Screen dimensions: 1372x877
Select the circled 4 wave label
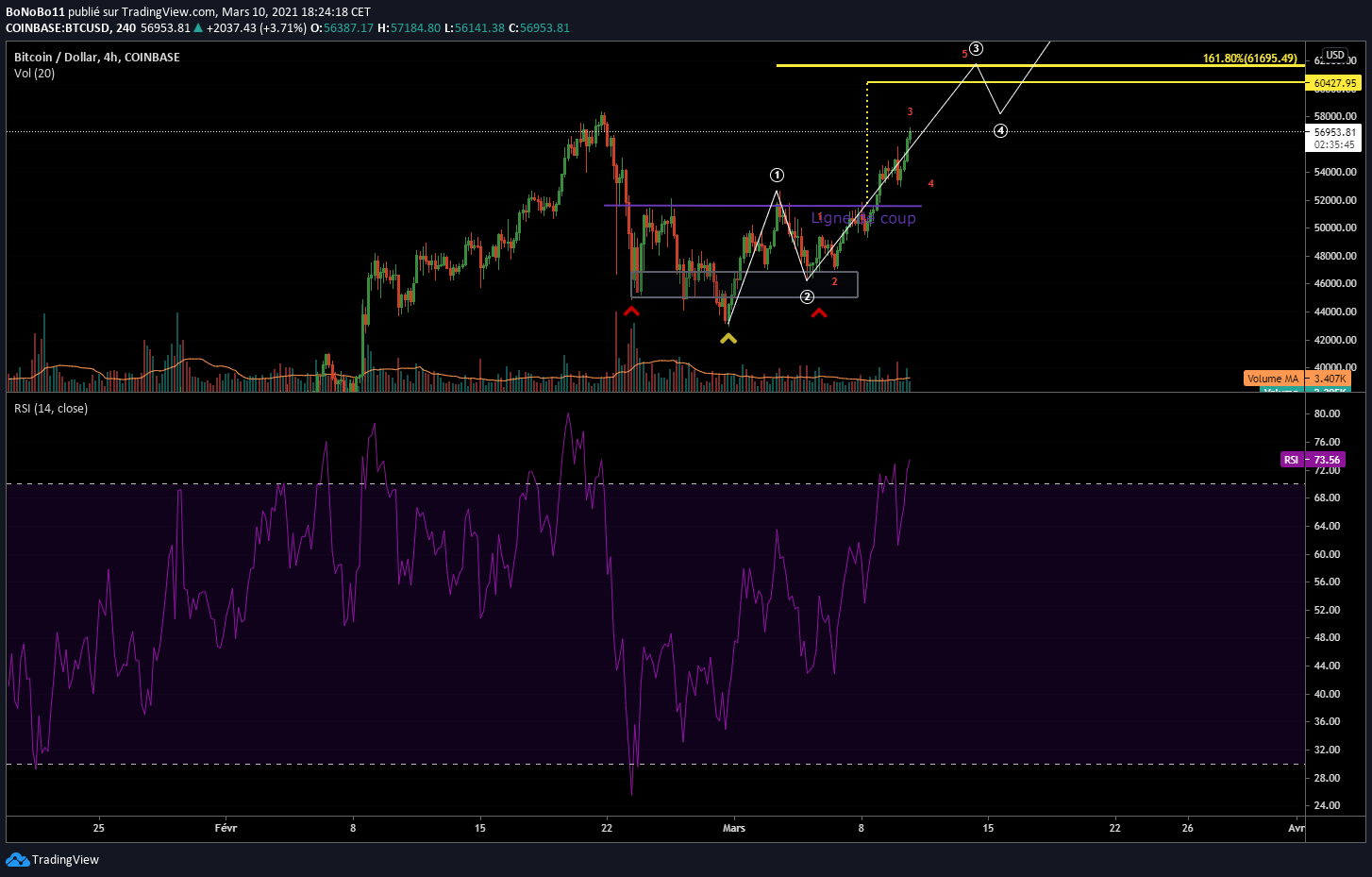point(1000,130)
